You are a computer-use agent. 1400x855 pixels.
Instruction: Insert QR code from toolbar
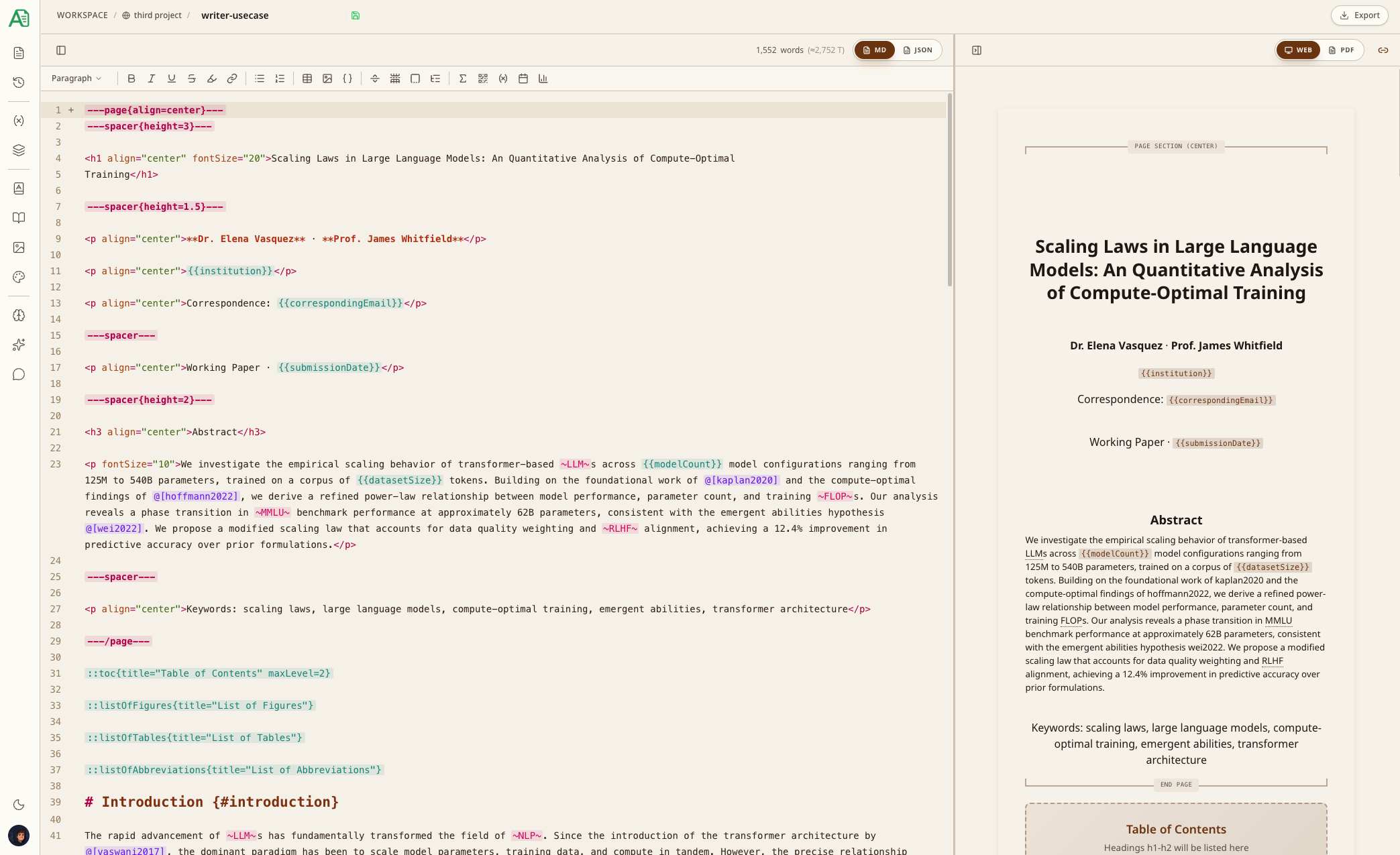483,78
